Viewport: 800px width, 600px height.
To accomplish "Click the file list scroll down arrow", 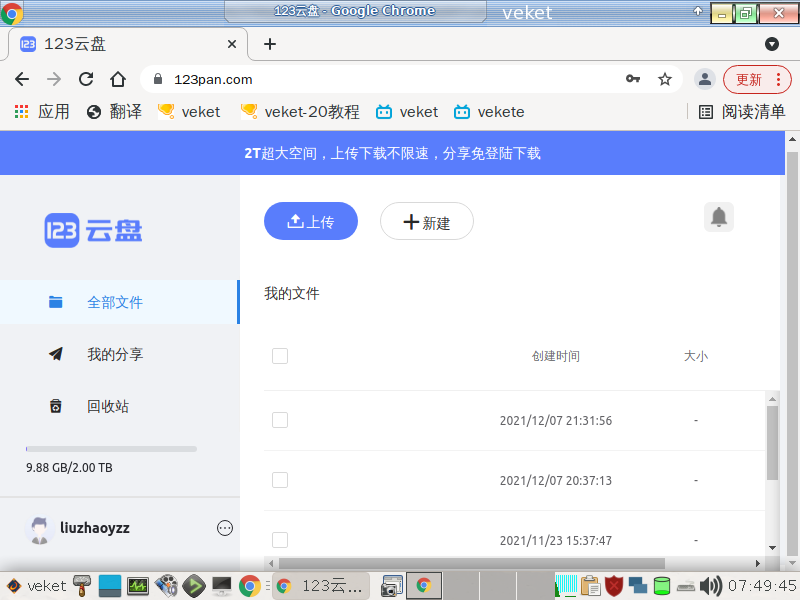I will click(x=772, y=548).
